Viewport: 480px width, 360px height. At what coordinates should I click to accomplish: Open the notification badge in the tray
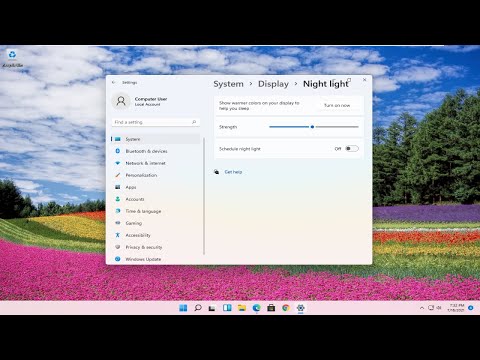tap(471, 308)
